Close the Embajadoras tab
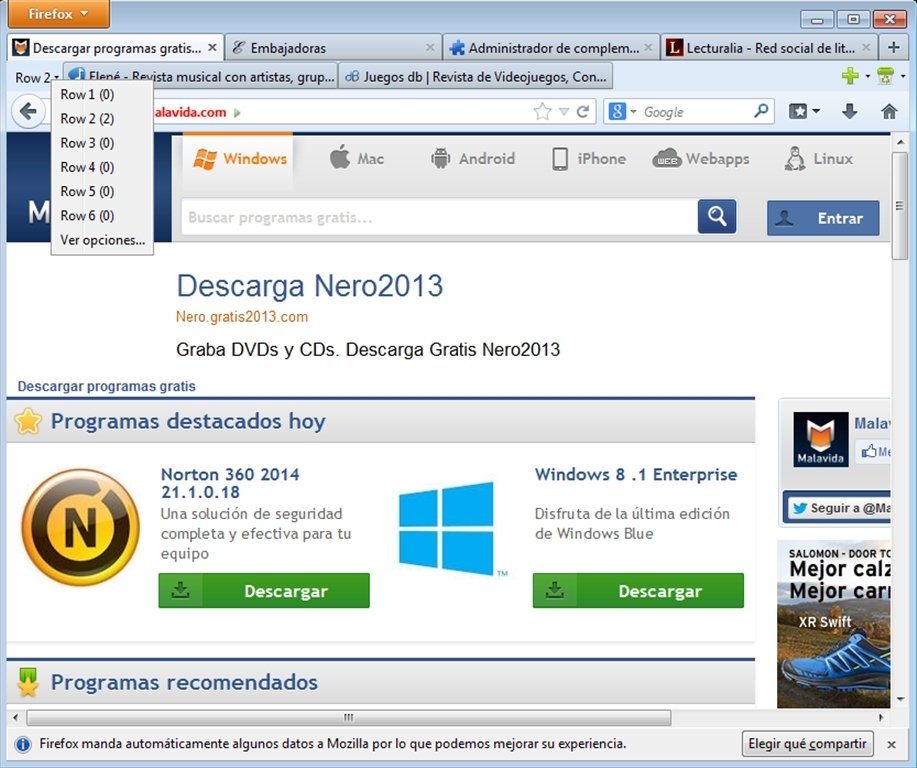 click(430, 47)
